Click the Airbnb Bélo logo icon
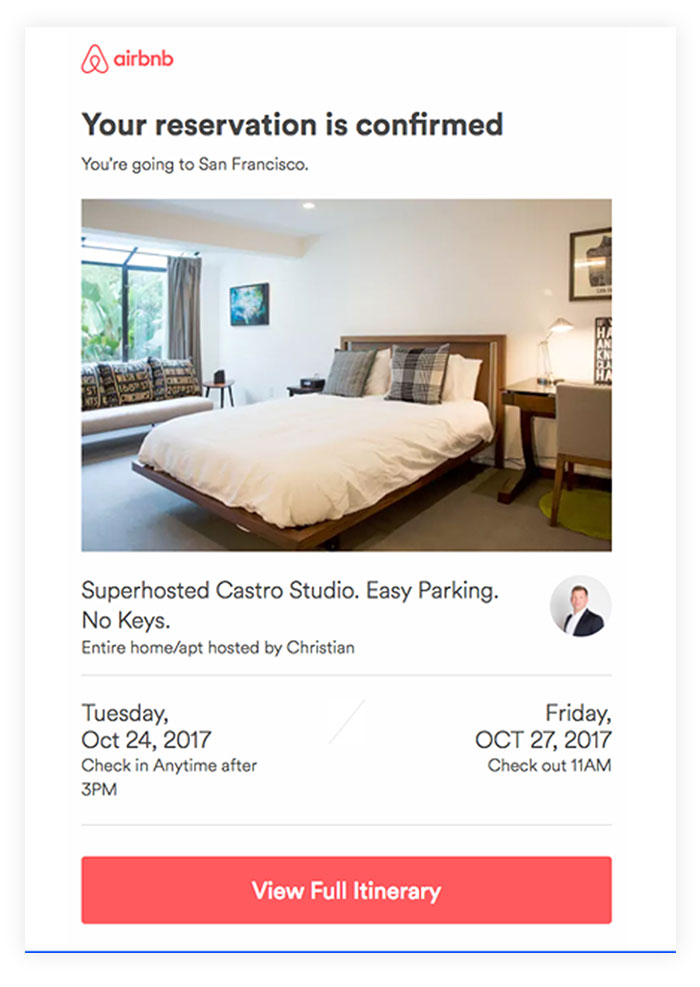The height and width of the screenshot is (987, 700). (x=96, y=58)
